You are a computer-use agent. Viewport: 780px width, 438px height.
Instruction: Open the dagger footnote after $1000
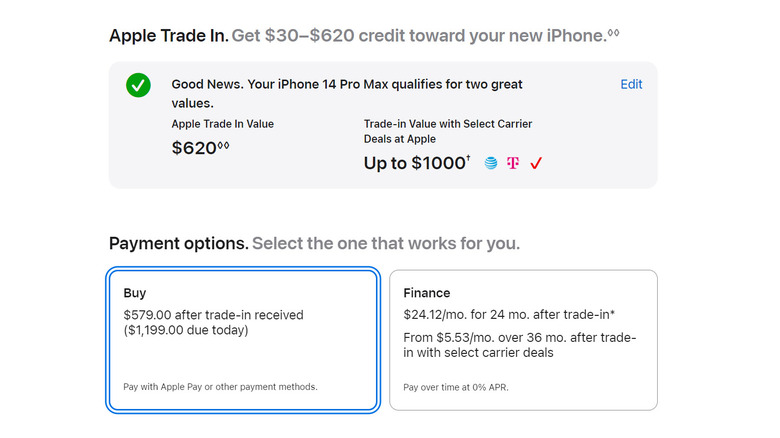pyautogui.click(x=467, y=158)
